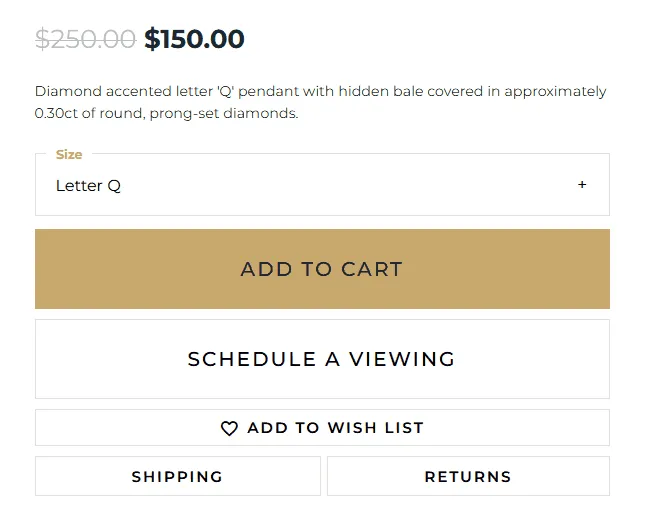Click the gold Size label

coord(69,154)
